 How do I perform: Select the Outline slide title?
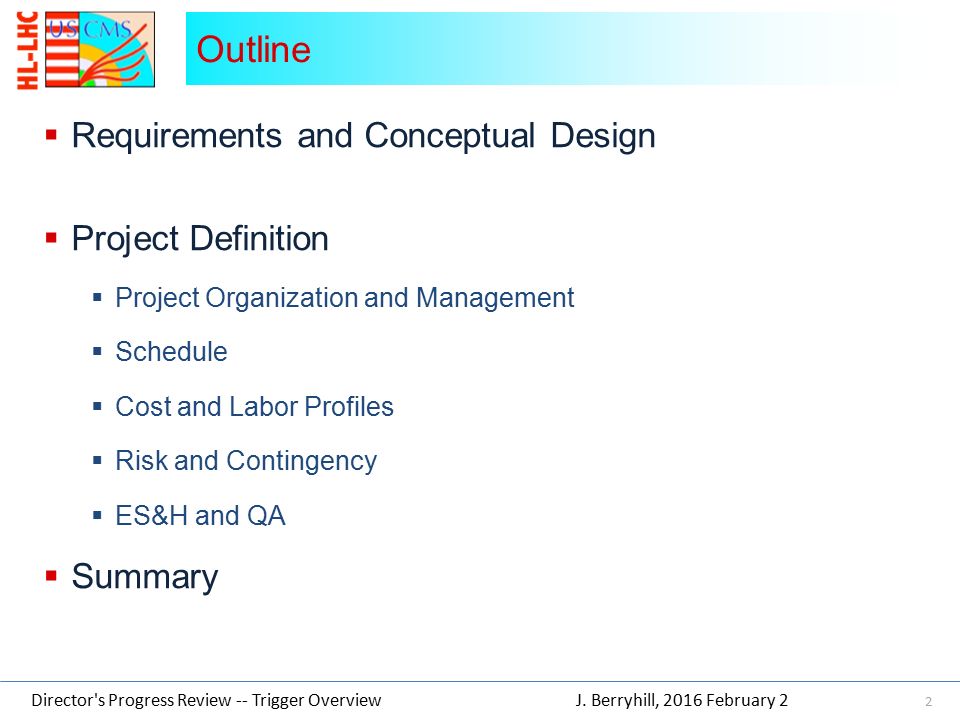253,50
